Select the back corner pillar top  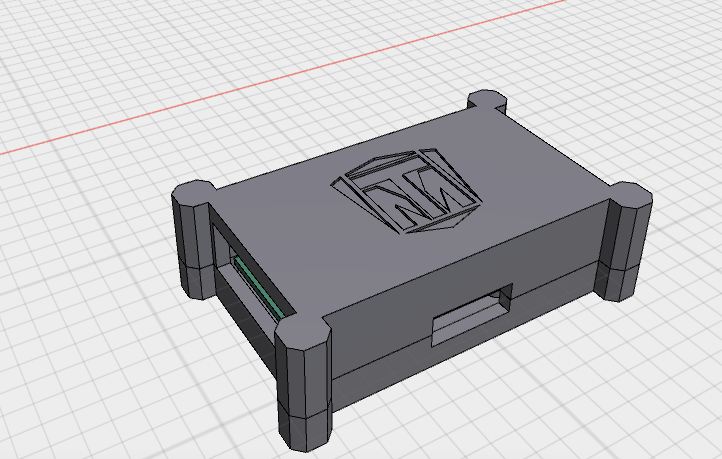click(x=489, y=100)
